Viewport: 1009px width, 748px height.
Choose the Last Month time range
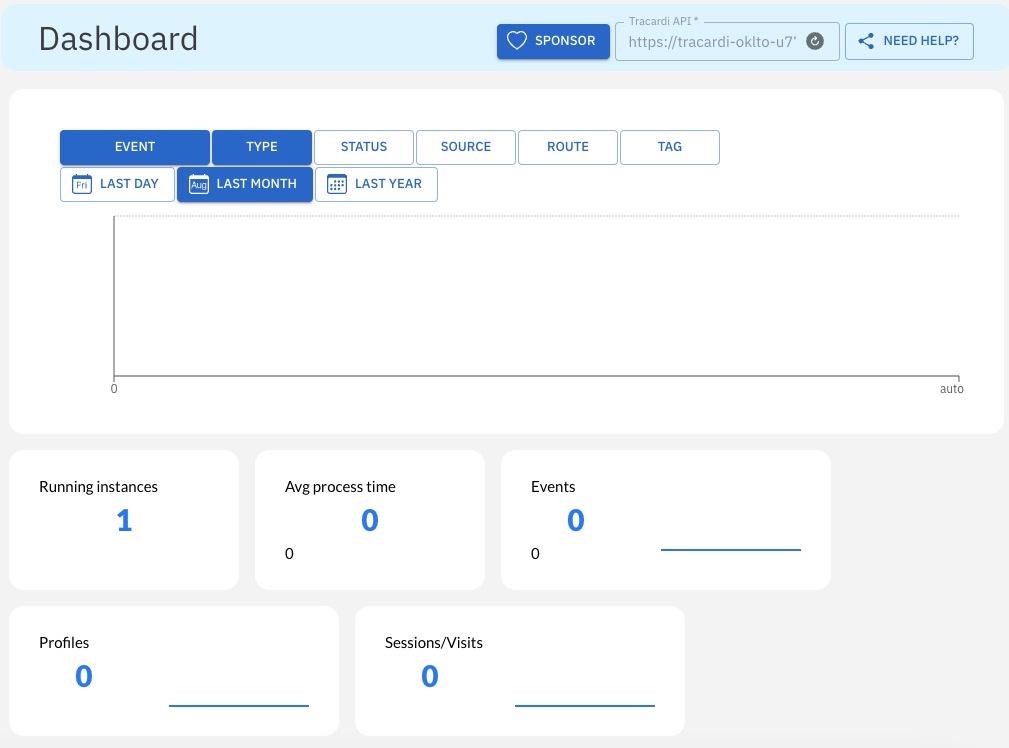click(x=245, y=184)
